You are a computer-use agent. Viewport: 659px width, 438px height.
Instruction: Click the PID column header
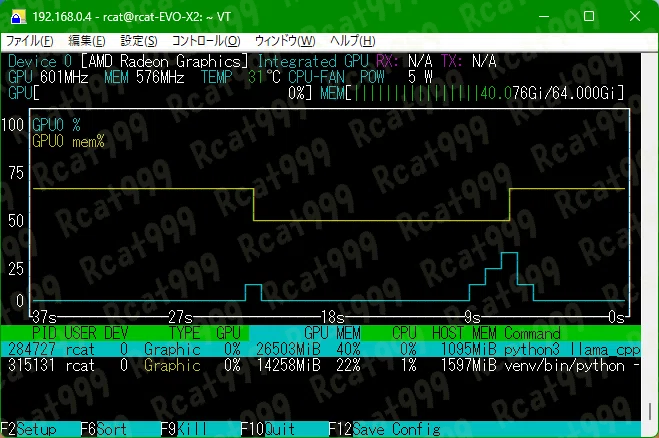[44, 333]
